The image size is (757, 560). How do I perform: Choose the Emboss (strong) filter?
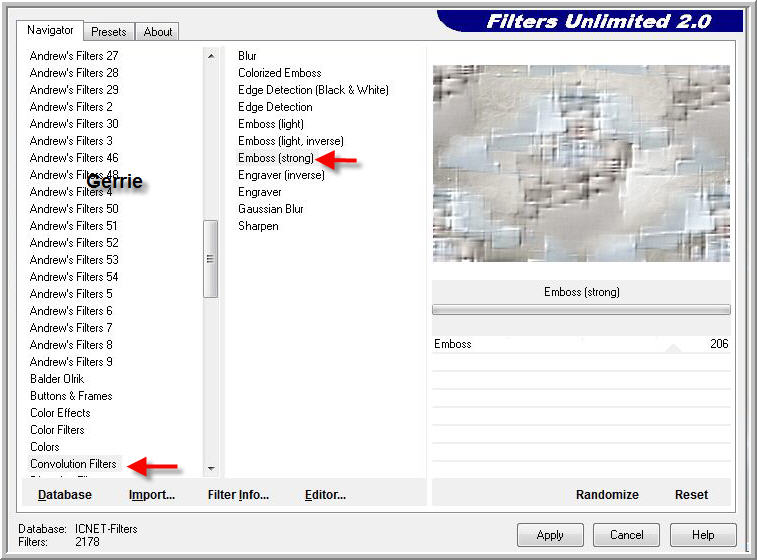click(275, 158)
